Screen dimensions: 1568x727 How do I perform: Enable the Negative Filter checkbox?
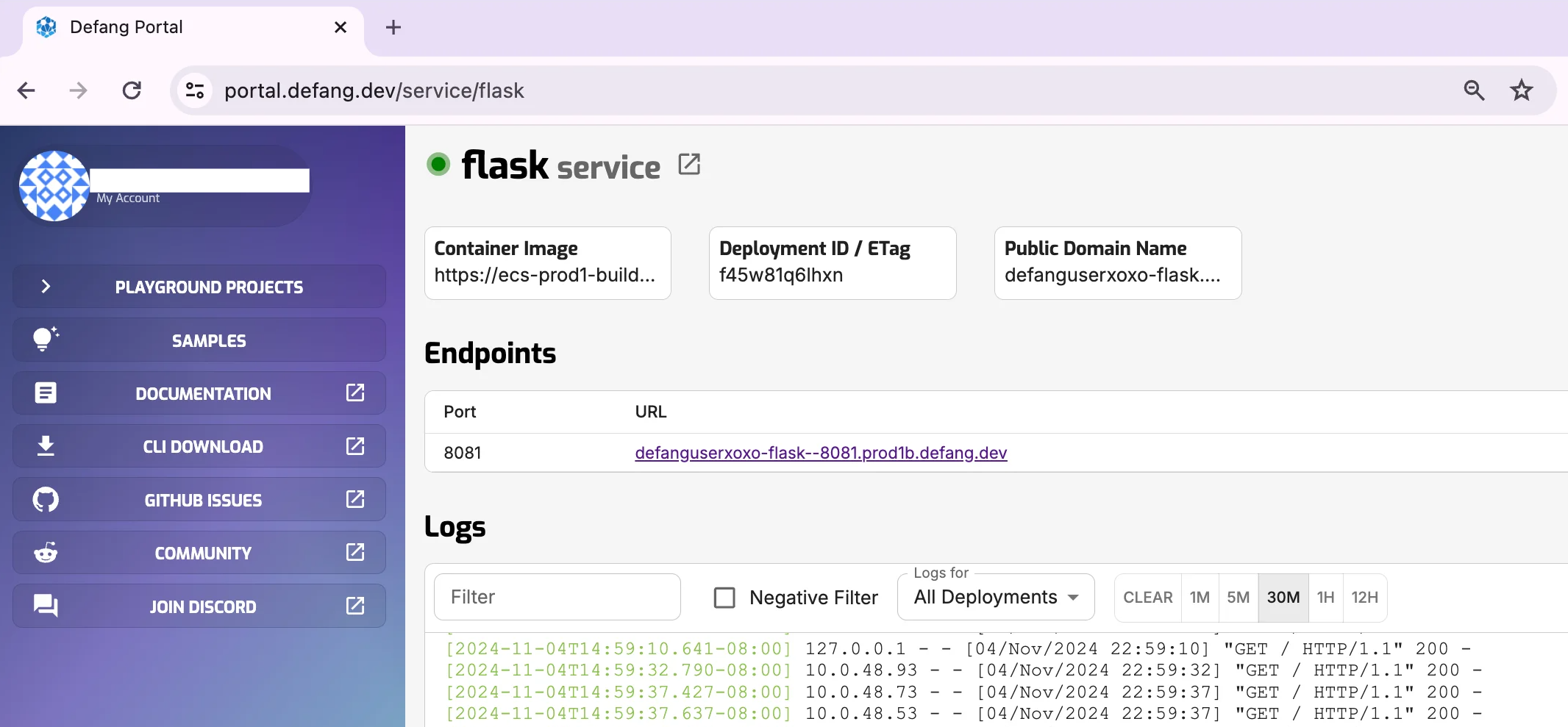point(724,598)
